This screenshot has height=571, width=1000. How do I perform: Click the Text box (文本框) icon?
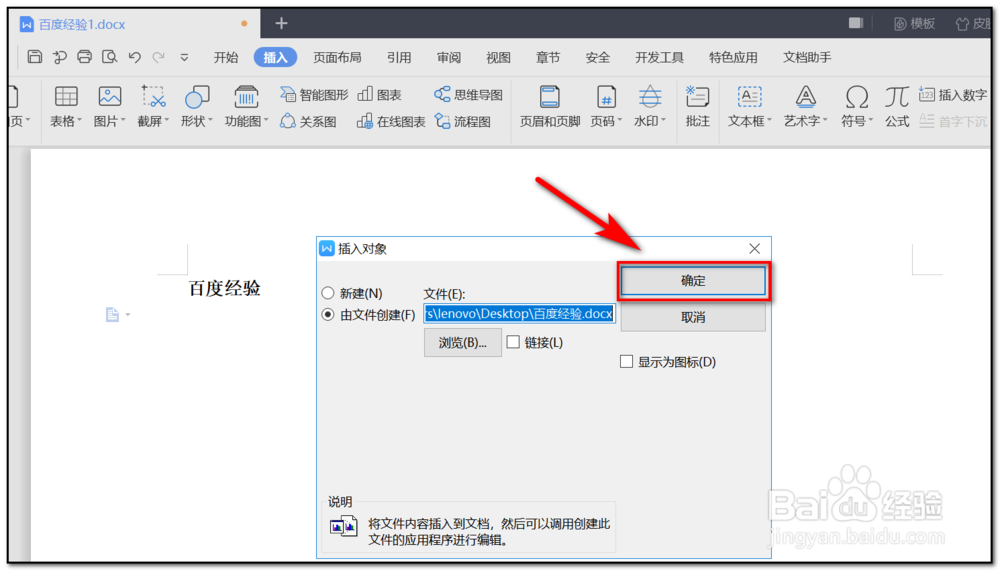[749, 97]
